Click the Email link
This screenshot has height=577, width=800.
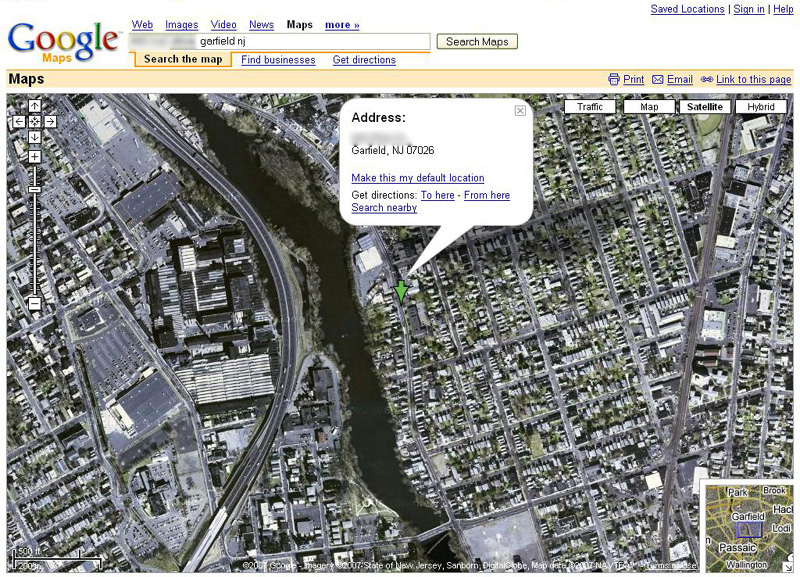[680, 79]
